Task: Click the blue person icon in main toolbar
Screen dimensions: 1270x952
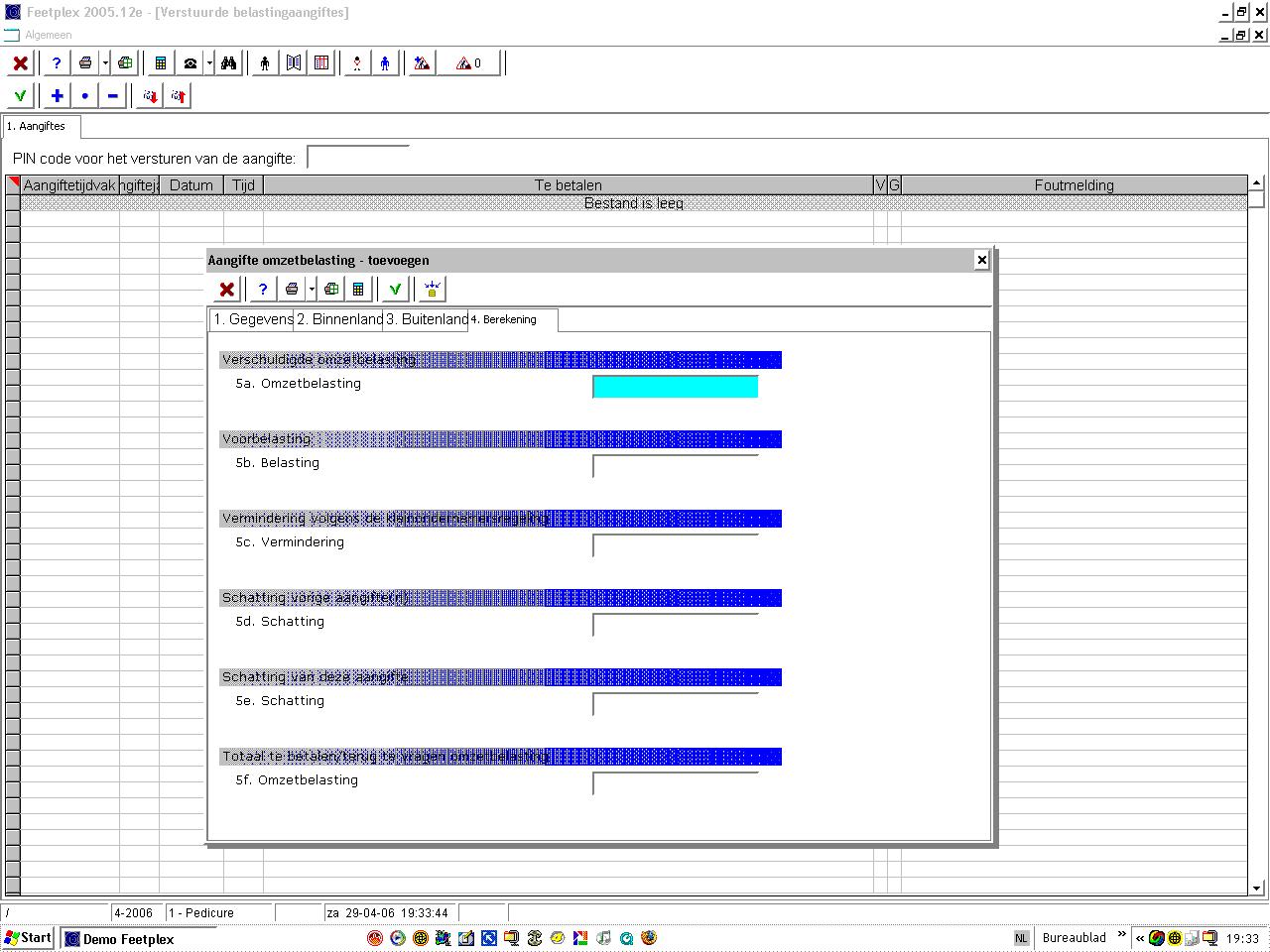Action: point(385,63)
